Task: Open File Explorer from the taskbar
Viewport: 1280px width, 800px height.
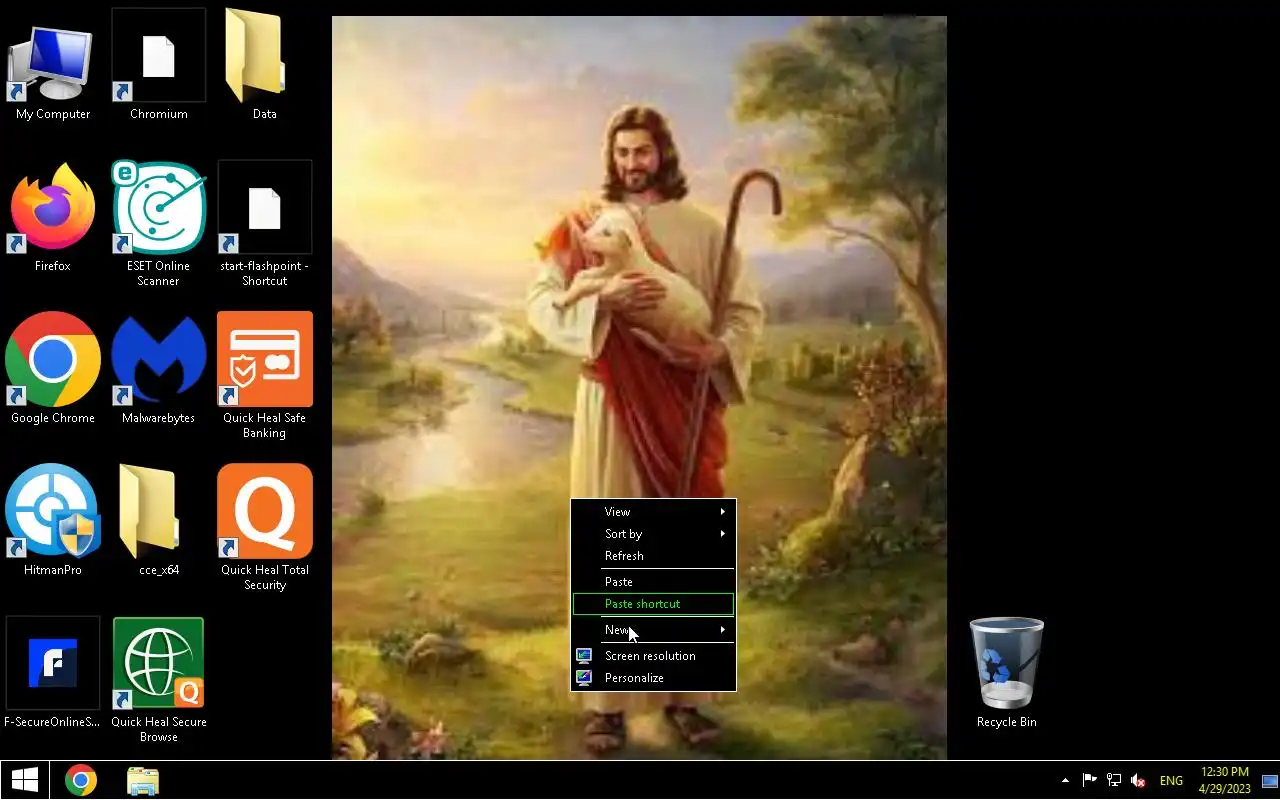Action: pos(143,780)
